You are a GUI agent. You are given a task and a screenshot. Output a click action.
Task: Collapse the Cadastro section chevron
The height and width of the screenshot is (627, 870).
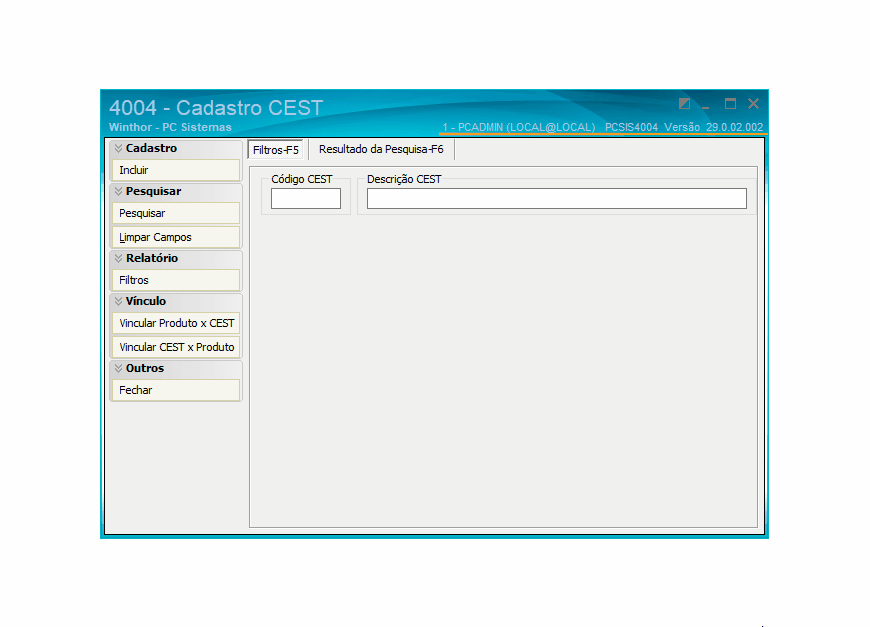click(118, 148)
